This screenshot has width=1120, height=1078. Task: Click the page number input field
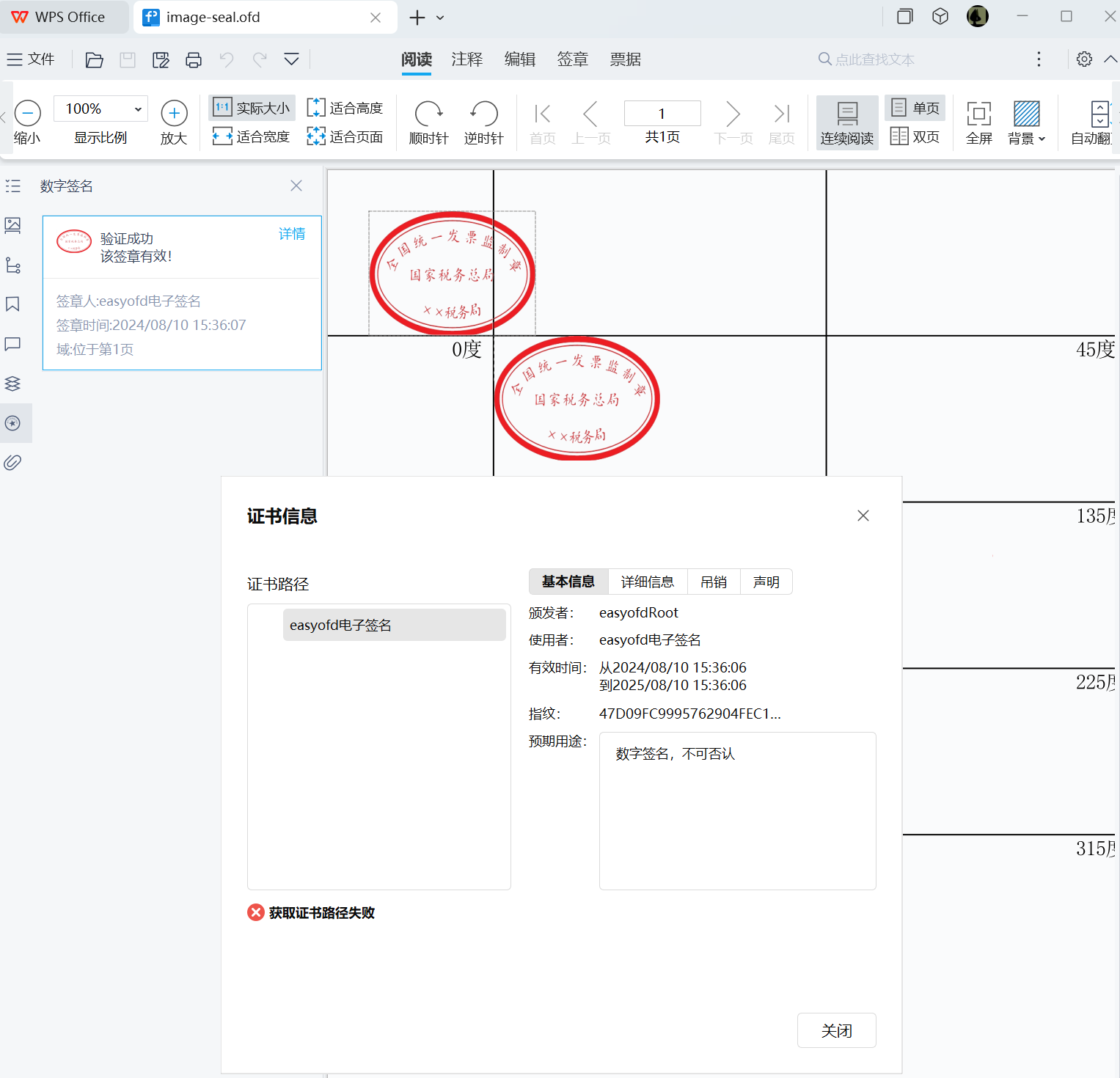click(x=662, y=113)
